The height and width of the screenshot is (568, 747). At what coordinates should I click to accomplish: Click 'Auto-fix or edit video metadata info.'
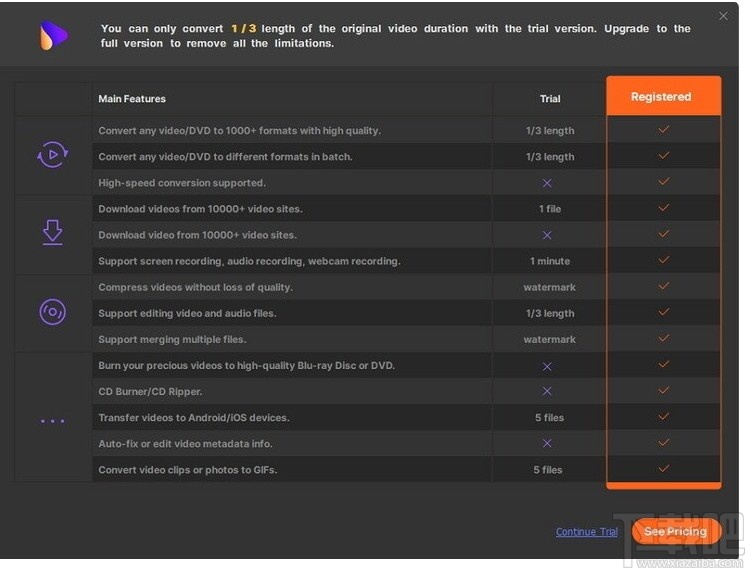pos(185,444)
